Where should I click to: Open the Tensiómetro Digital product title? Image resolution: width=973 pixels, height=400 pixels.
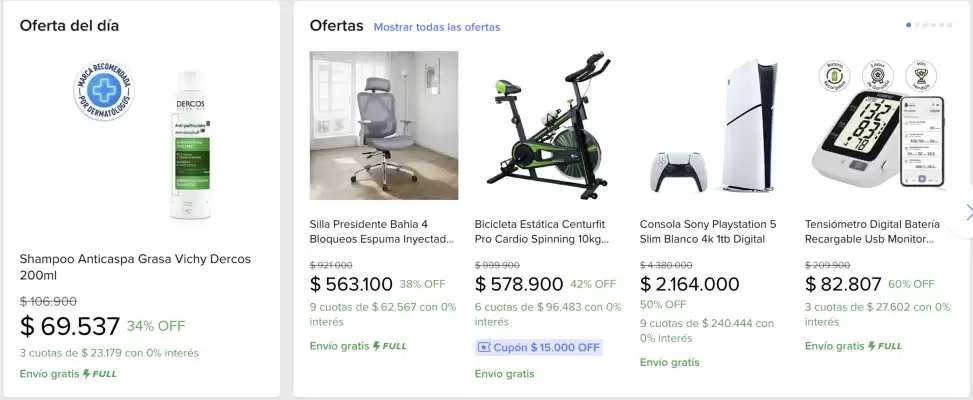tap(872, 232)
